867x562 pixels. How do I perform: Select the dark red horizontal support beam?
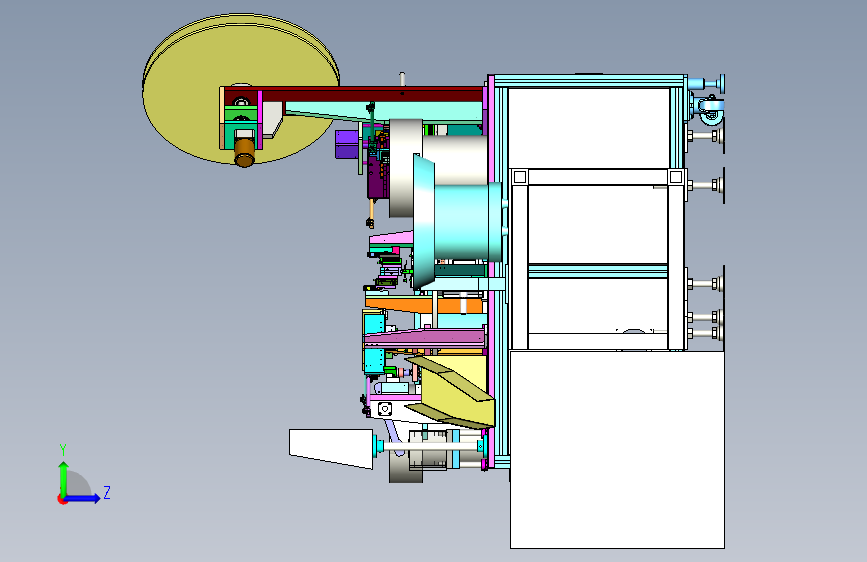pos(354,93)
